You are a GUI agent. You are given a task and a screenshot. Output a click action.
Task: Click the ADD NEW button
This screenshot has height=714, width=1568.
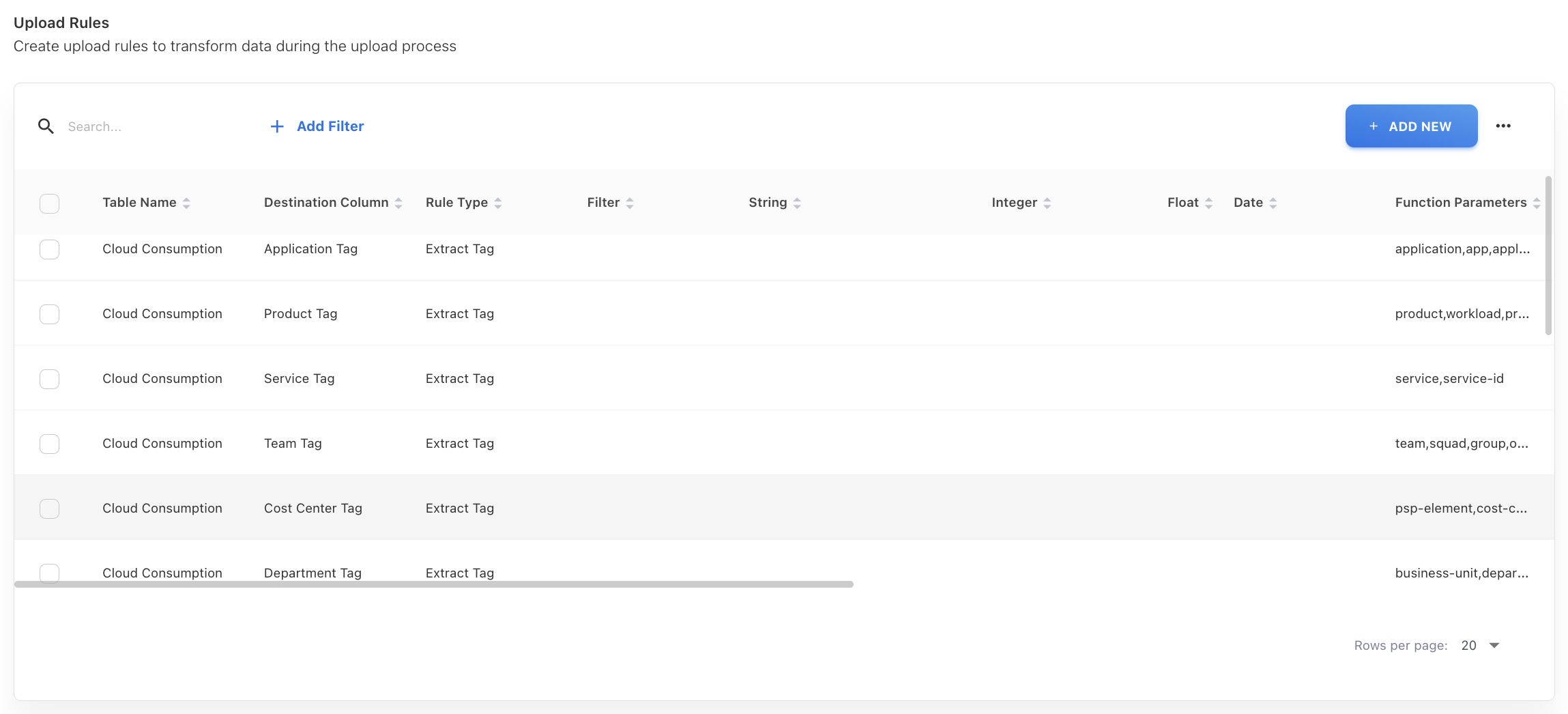[x=1411, y=126]
